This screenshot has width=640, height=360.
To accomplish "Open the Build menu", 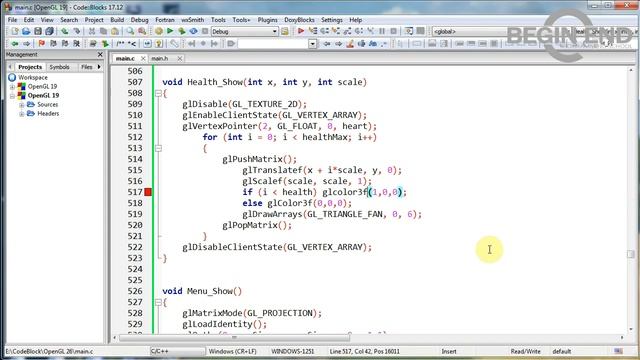I will point(117,20).
